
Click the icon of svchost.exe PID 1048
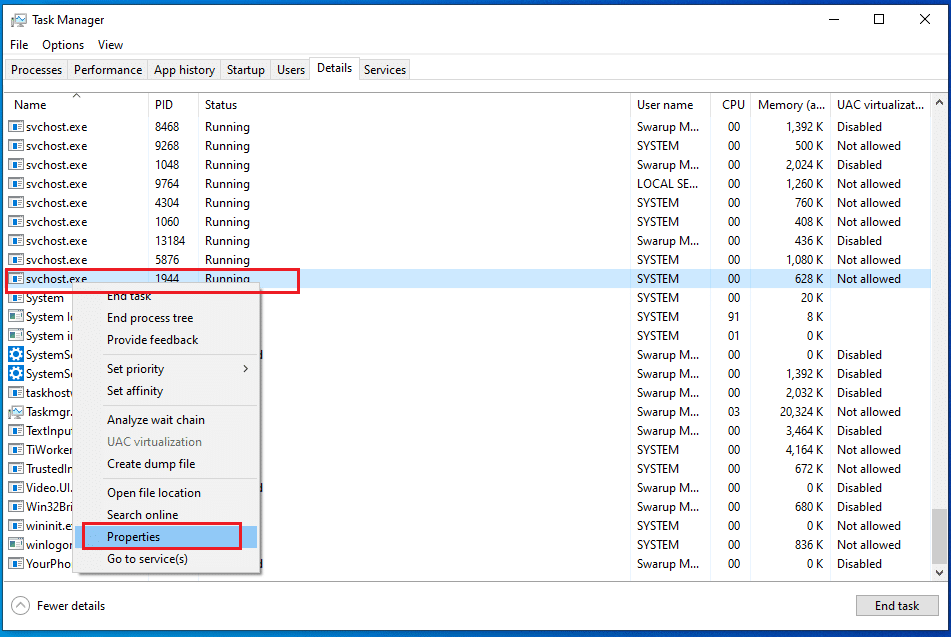click(x=16, y=164)
